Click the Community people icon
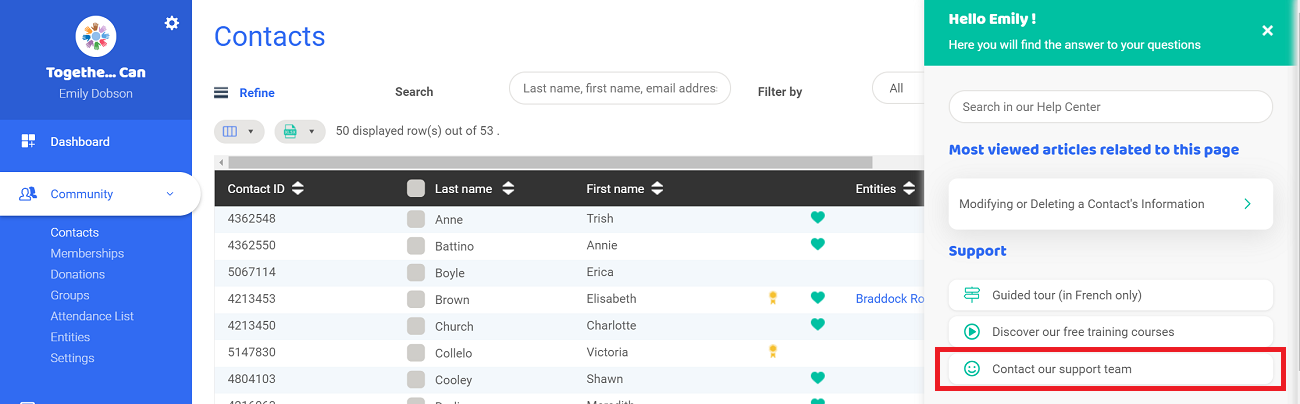Screen dimensions: 1300x404 click(x=28, y=194)
